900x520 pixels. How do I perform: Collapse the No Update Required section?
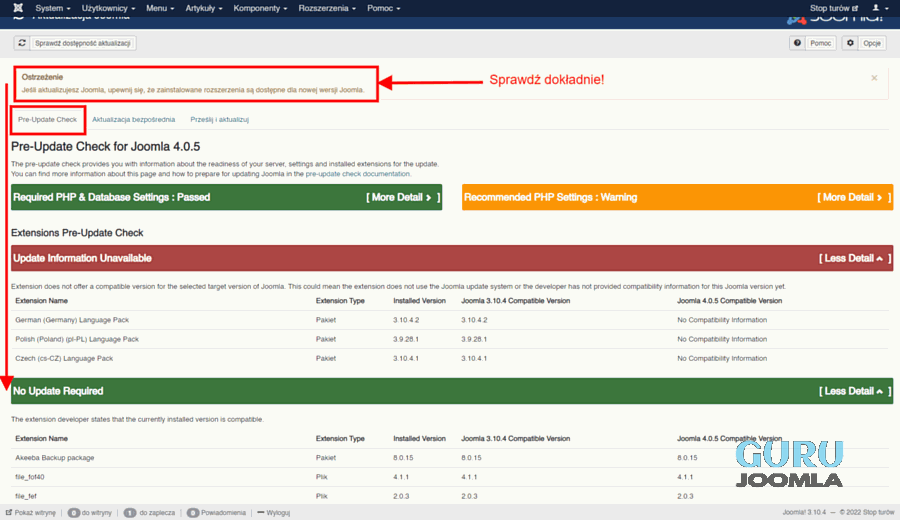point(855,391)
